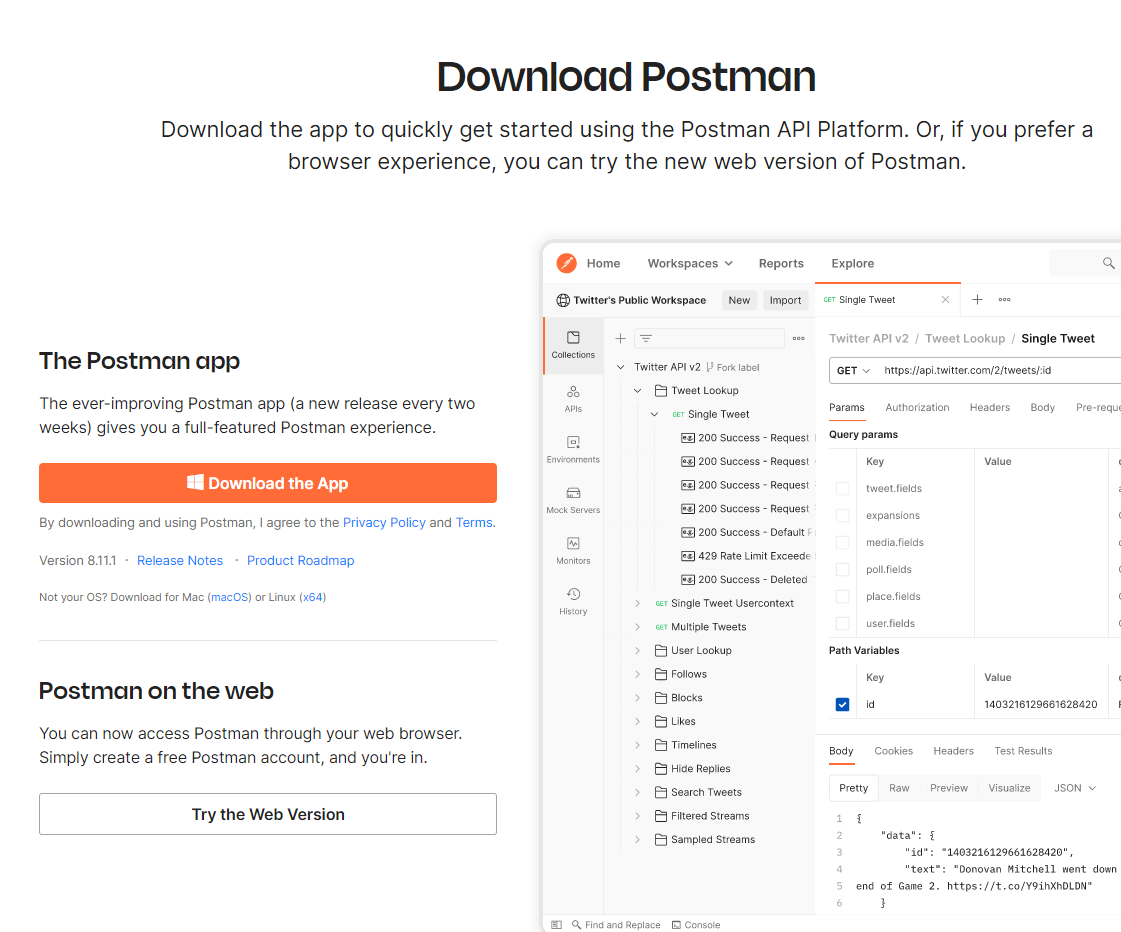
Task: Collapse the Single Tweet request chevron
Action: 654,414
